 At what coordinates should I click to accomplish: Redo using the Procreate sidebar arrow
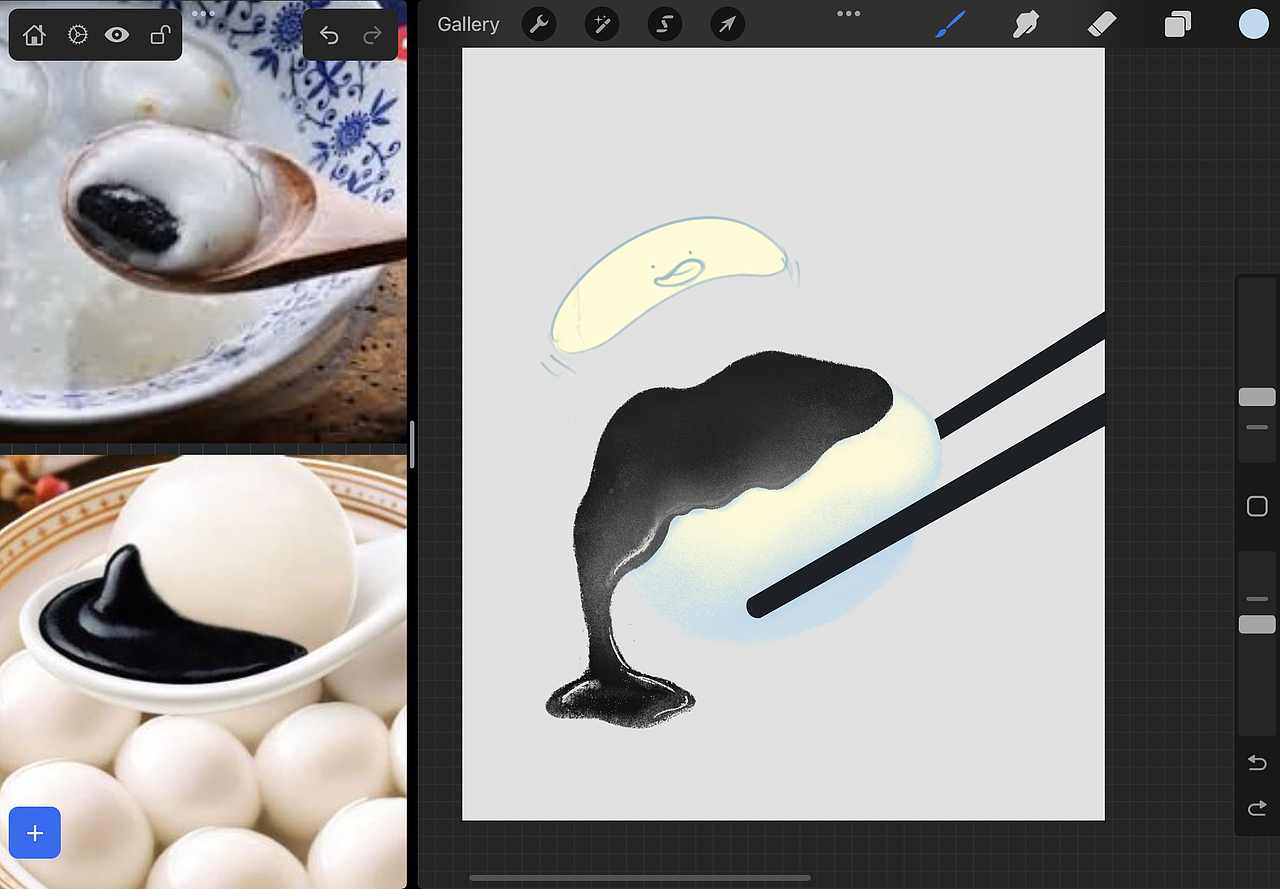(1257, 808)
